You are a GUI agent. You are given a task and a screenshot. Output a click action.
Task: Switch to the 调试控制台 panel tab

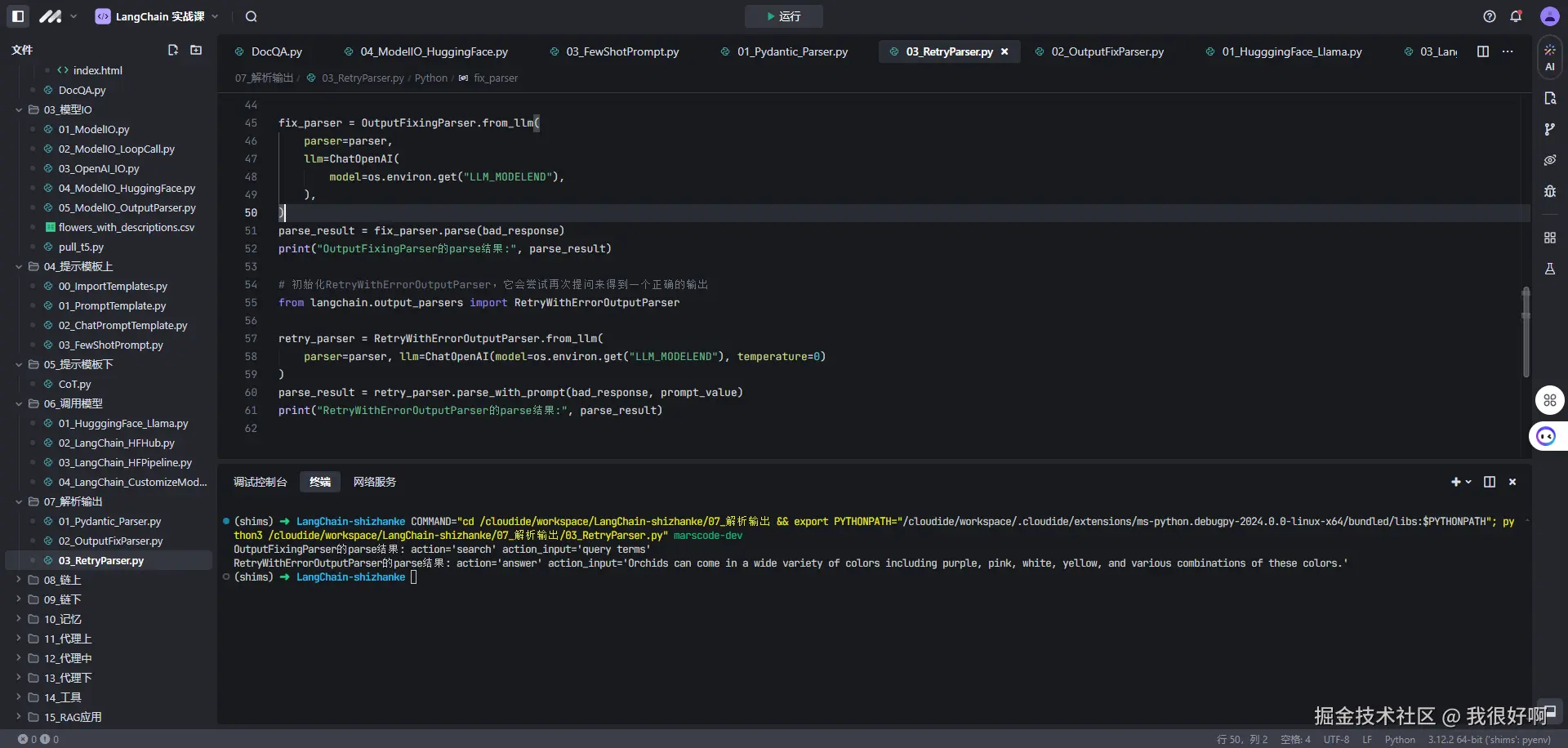click(x=260, y=482)
